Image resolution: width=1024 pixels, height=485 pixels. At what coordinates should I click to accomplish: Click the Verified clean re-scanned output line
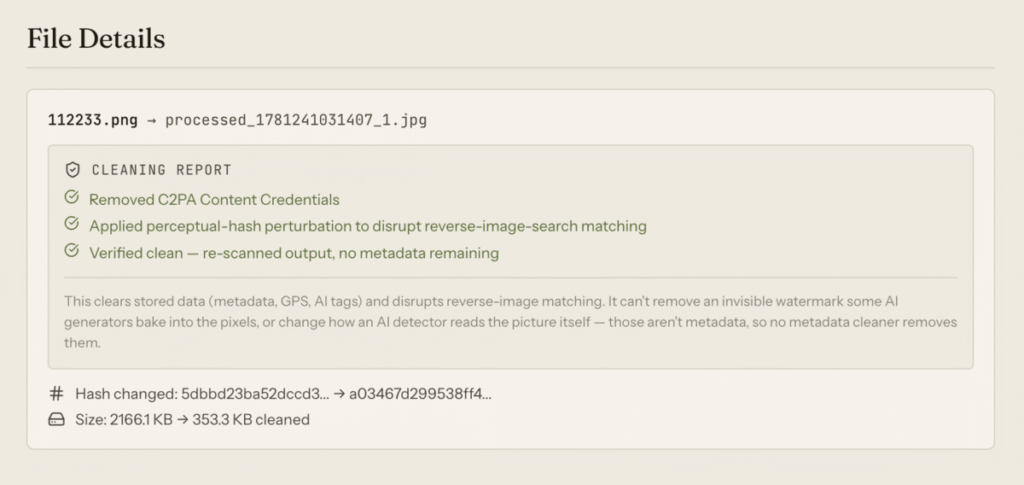click(x=294, y=253)
